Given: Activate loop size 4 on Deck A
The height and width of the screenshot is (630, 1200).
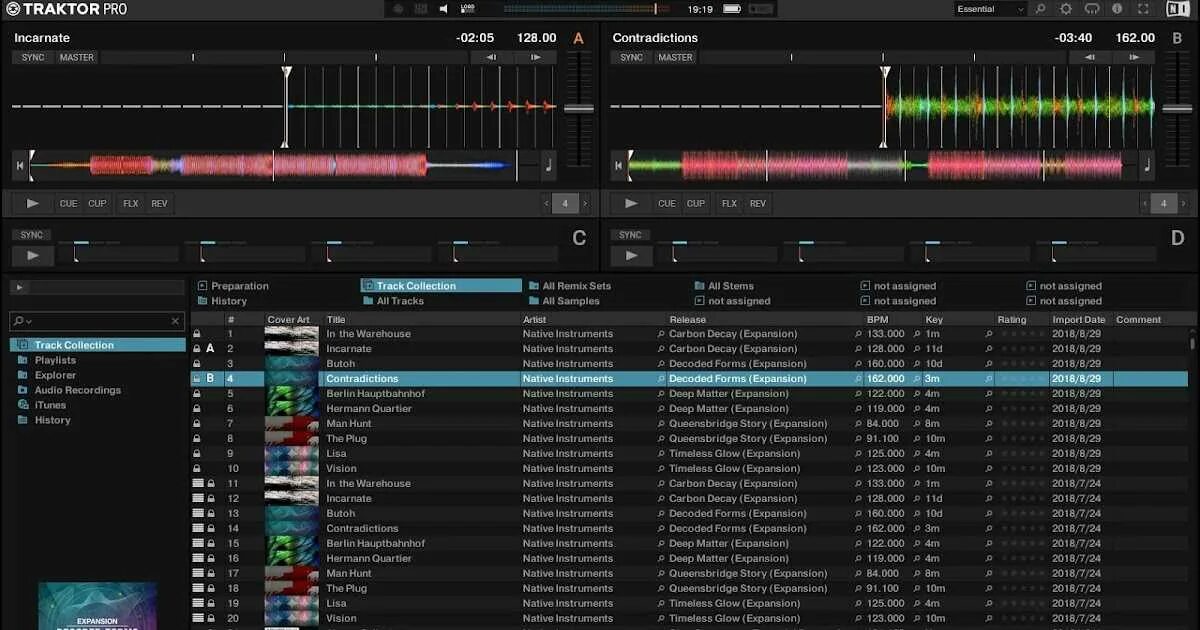Looking at the screenshot, I should [x=565, y=203].
